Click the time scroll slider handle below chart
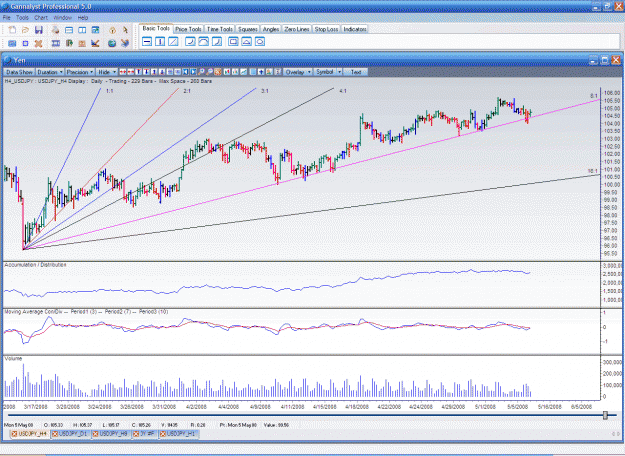 point(605,415)
